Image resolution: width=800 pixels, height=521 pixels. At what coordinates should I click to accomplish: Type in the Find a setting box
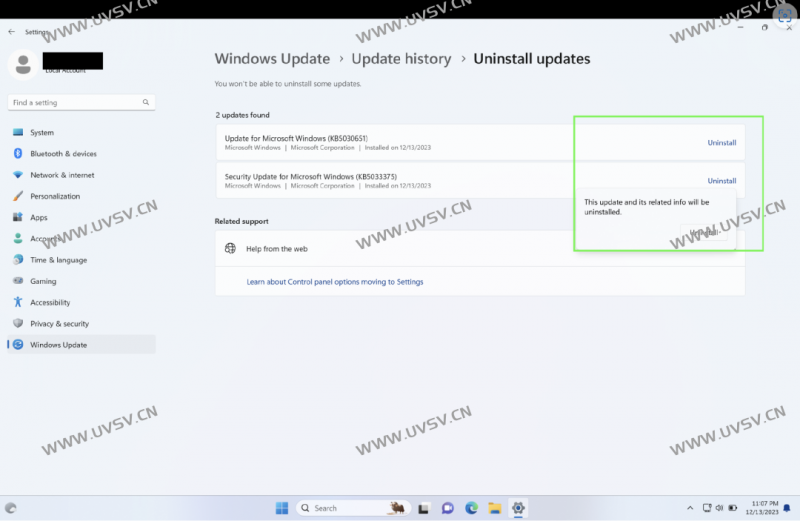pos(81,103)
